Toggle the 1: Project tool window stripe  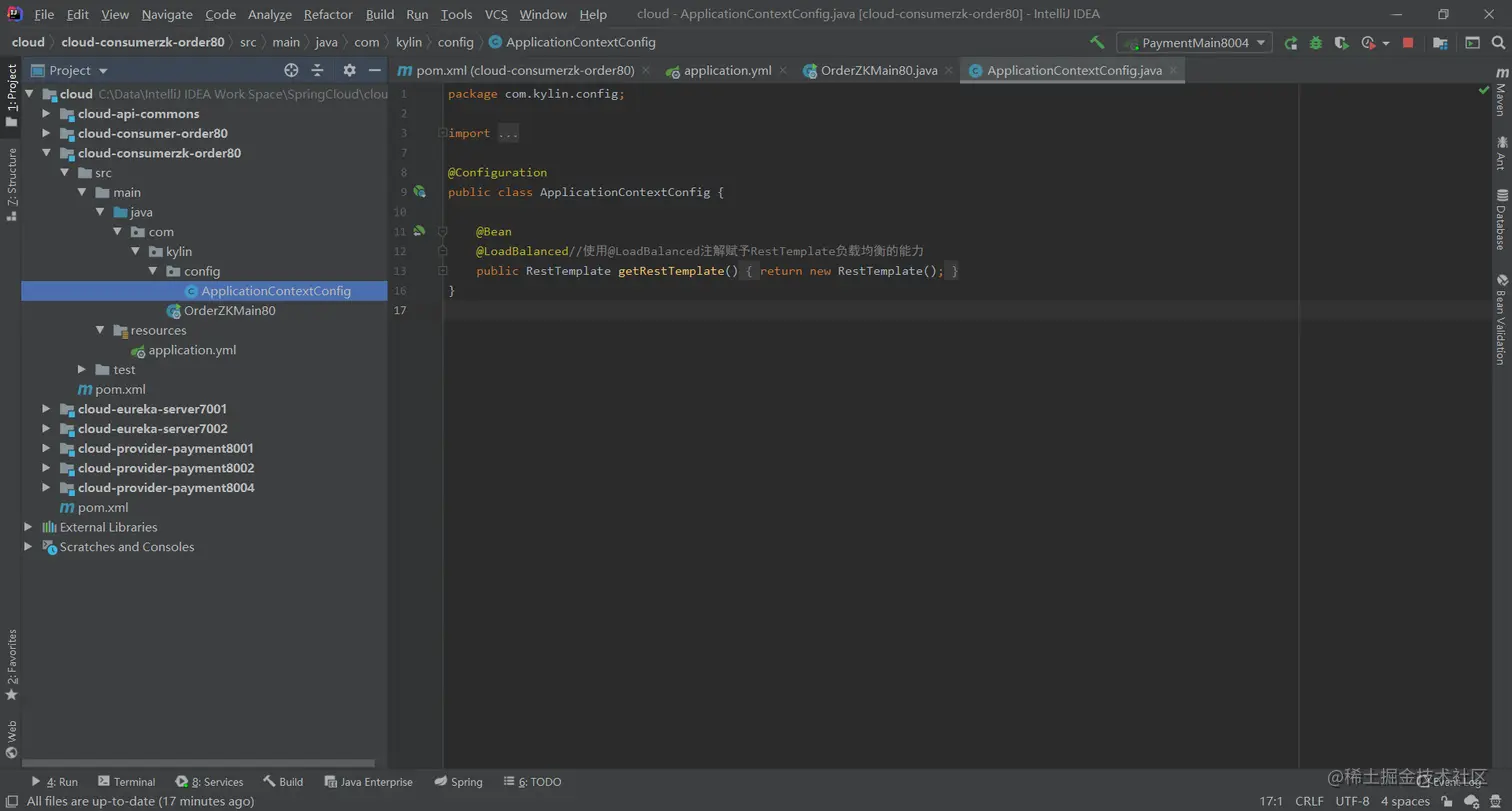click(x=11, y=95)
